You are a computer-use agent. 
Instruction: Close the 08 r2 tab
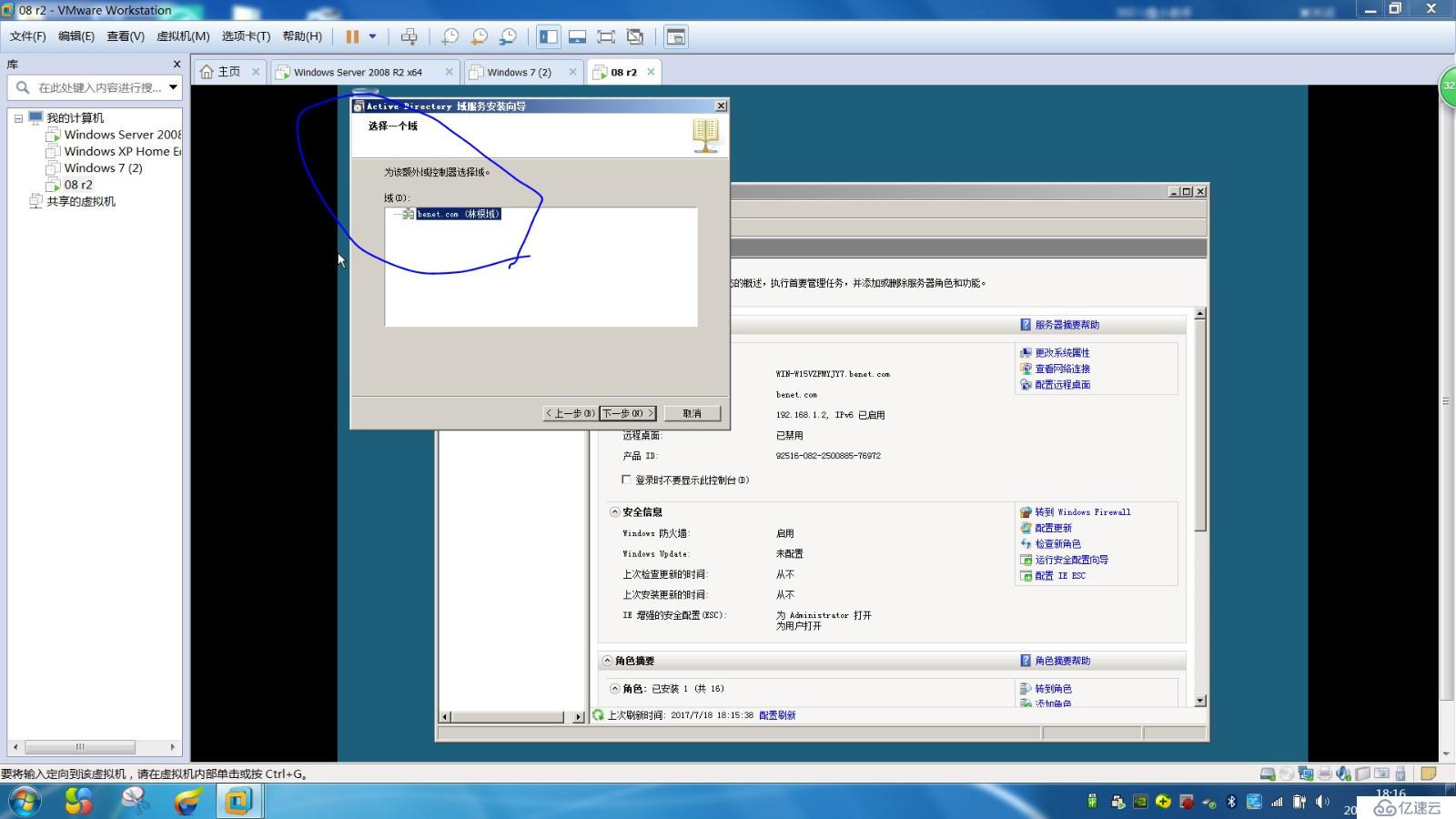point(651,72)
